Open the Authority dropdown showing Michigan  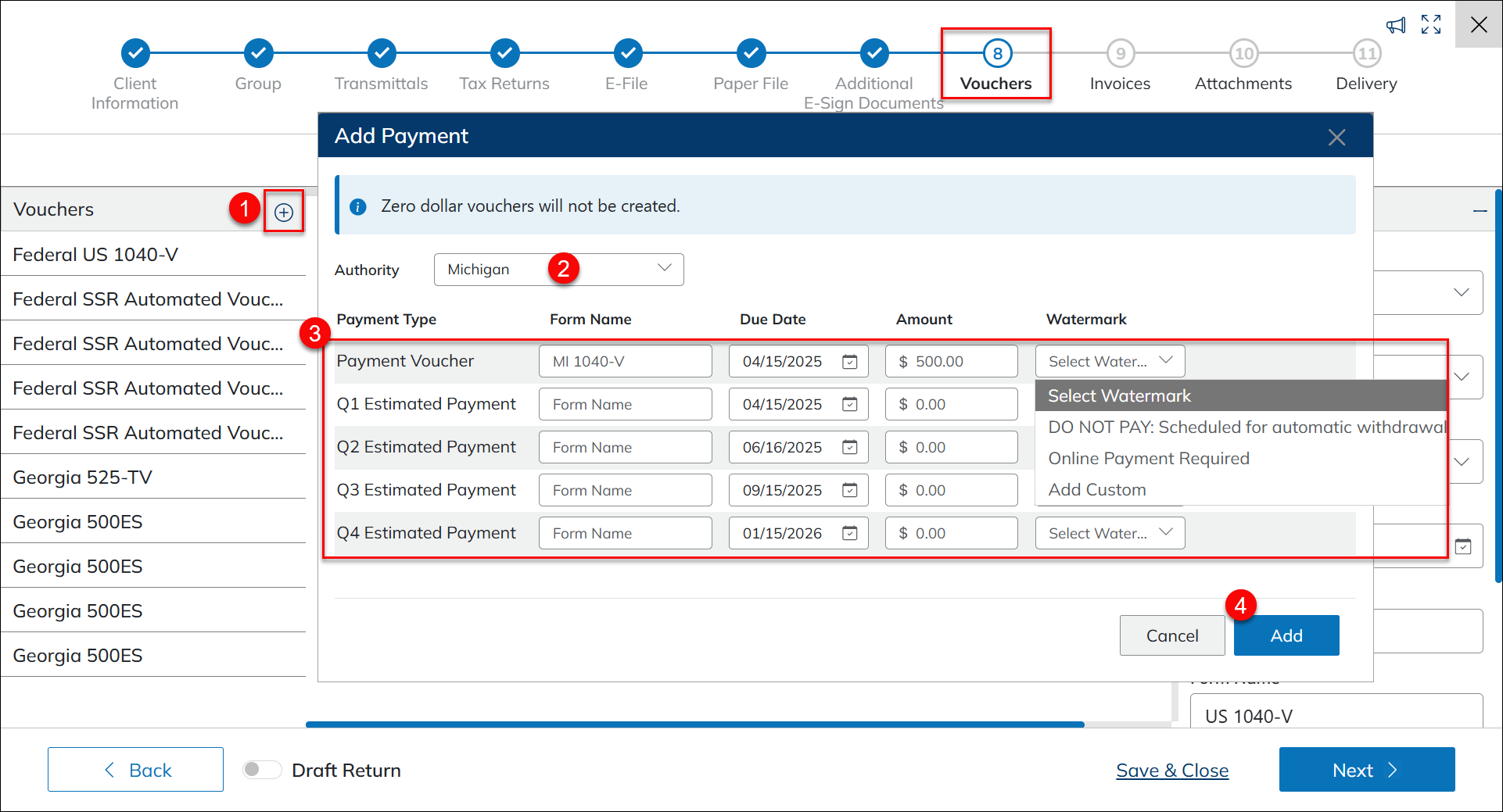tap(558, 270)
